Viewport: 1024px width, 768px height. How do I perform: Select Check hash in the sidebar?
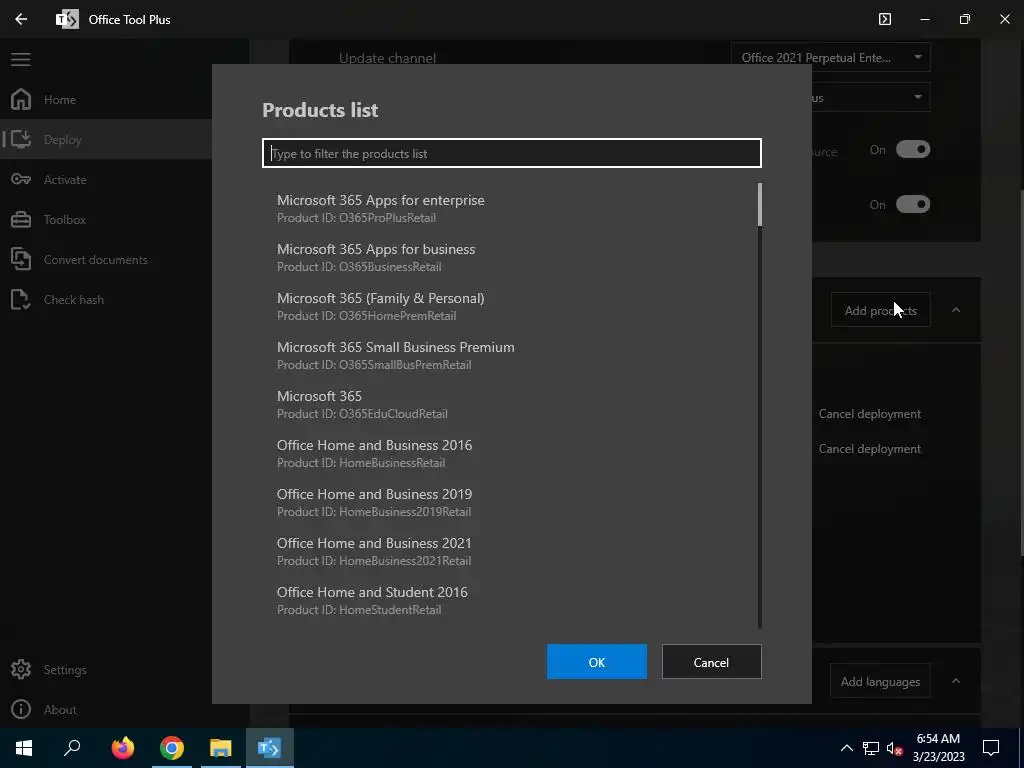74,299
